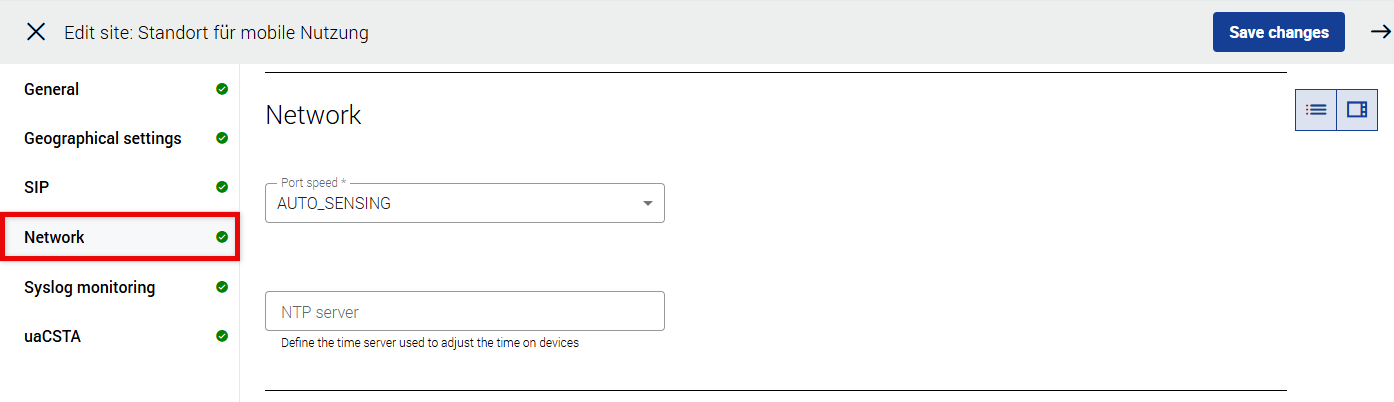Go to Geographical settings section

[103, 138]
